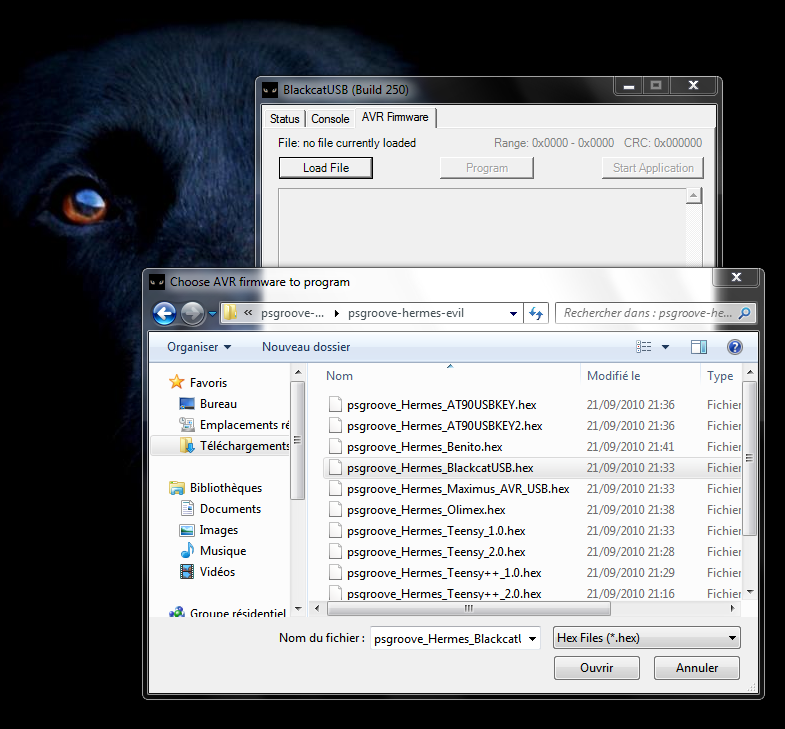Expand the file name combo box arrow
The image size is (785, 729).
[532, 638]
